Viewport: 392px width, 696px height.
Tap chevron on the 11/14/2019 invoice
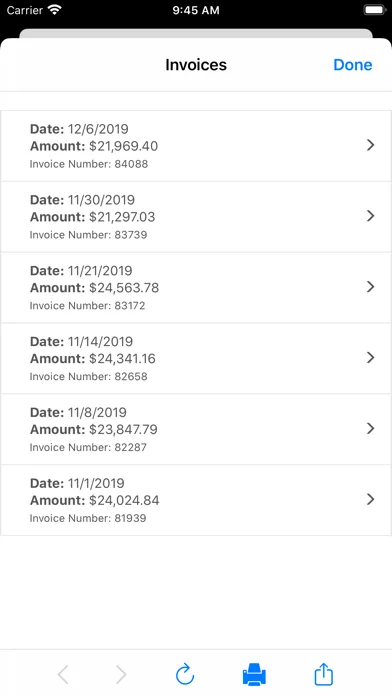[x=371, y=357]
